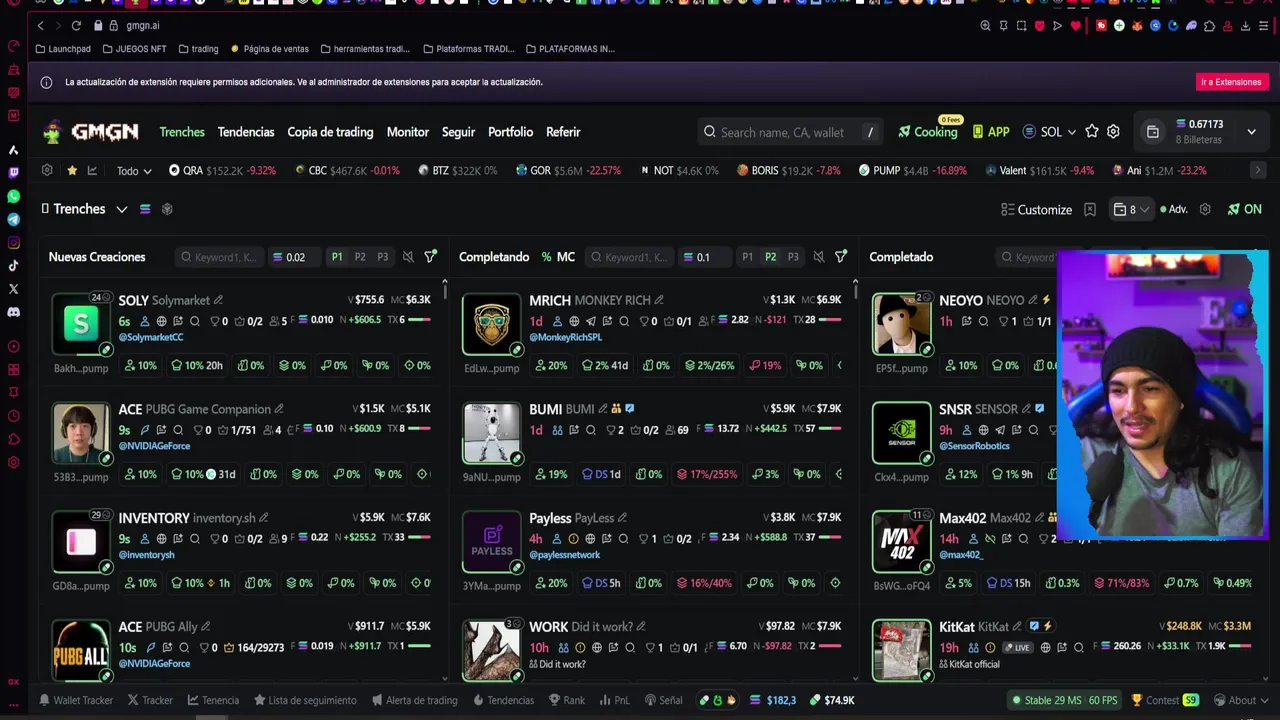Open filters in Completando column
The image size is (1280, 720).
pyautogui.click(x=841, y=257)
